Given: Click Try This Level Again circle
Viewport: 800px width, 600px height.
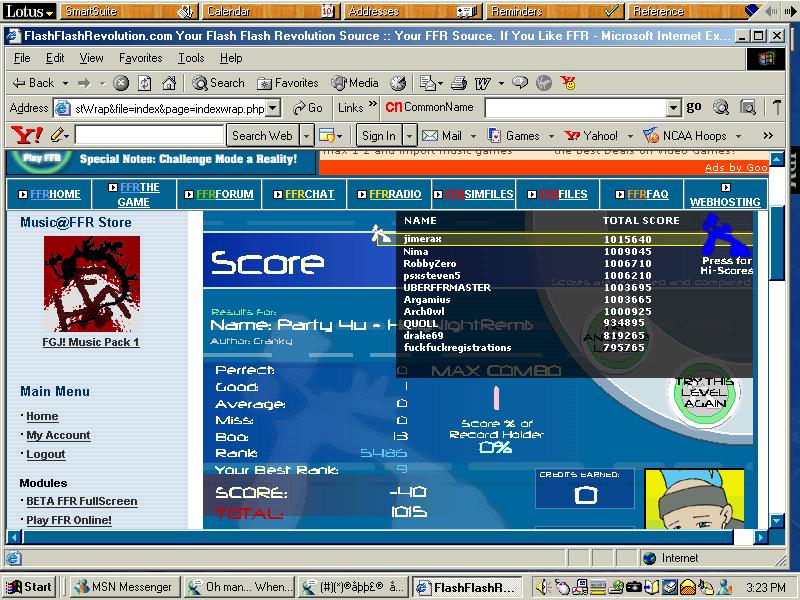Looking at the screenshot, I should tap(705, 393).
